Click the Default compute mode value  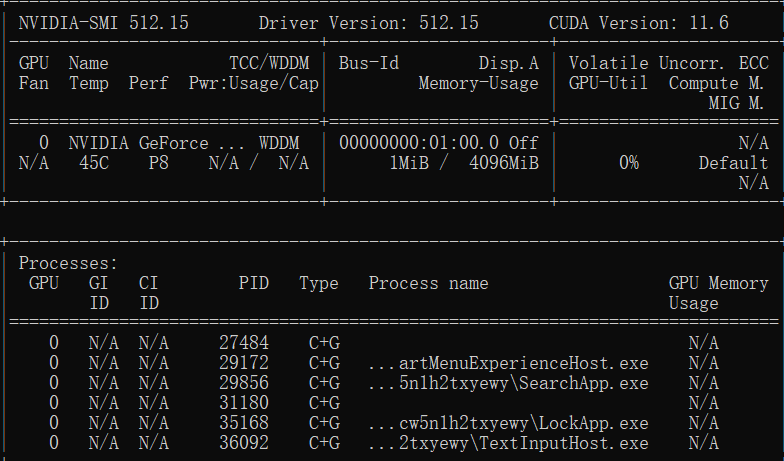pyautogui.click(x=734, y=163)
